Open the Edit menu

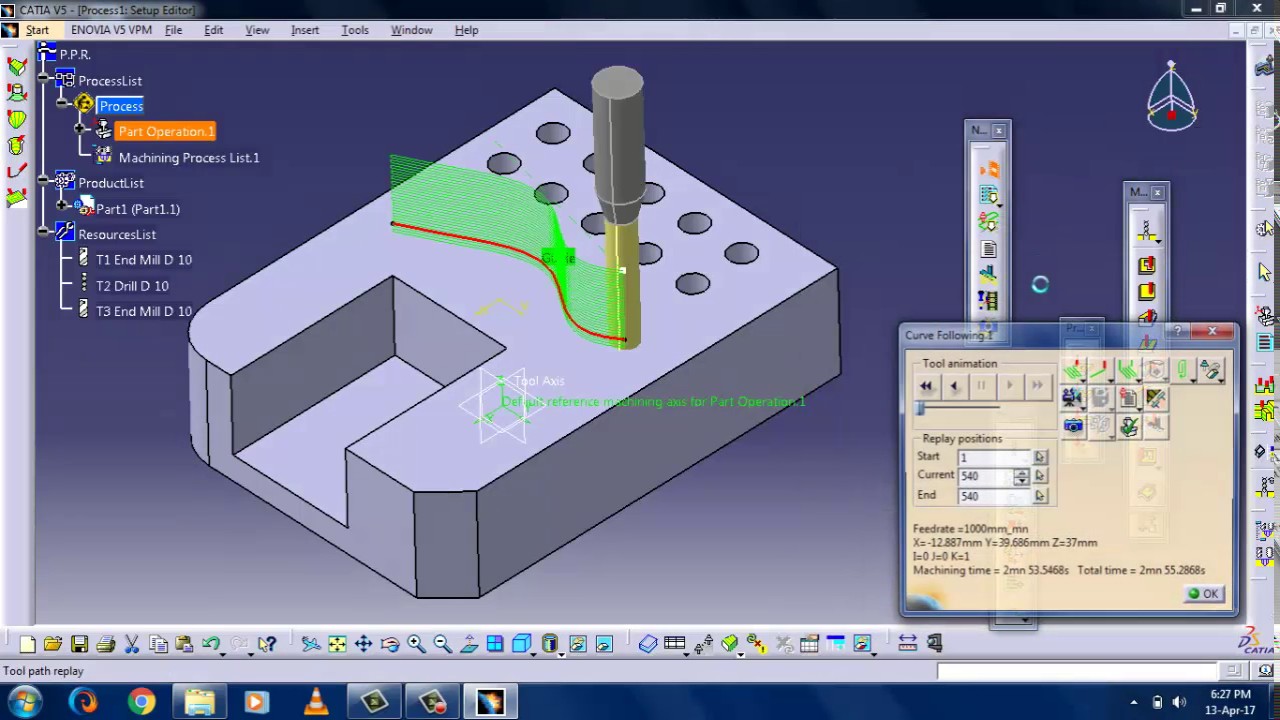point(214,30)
